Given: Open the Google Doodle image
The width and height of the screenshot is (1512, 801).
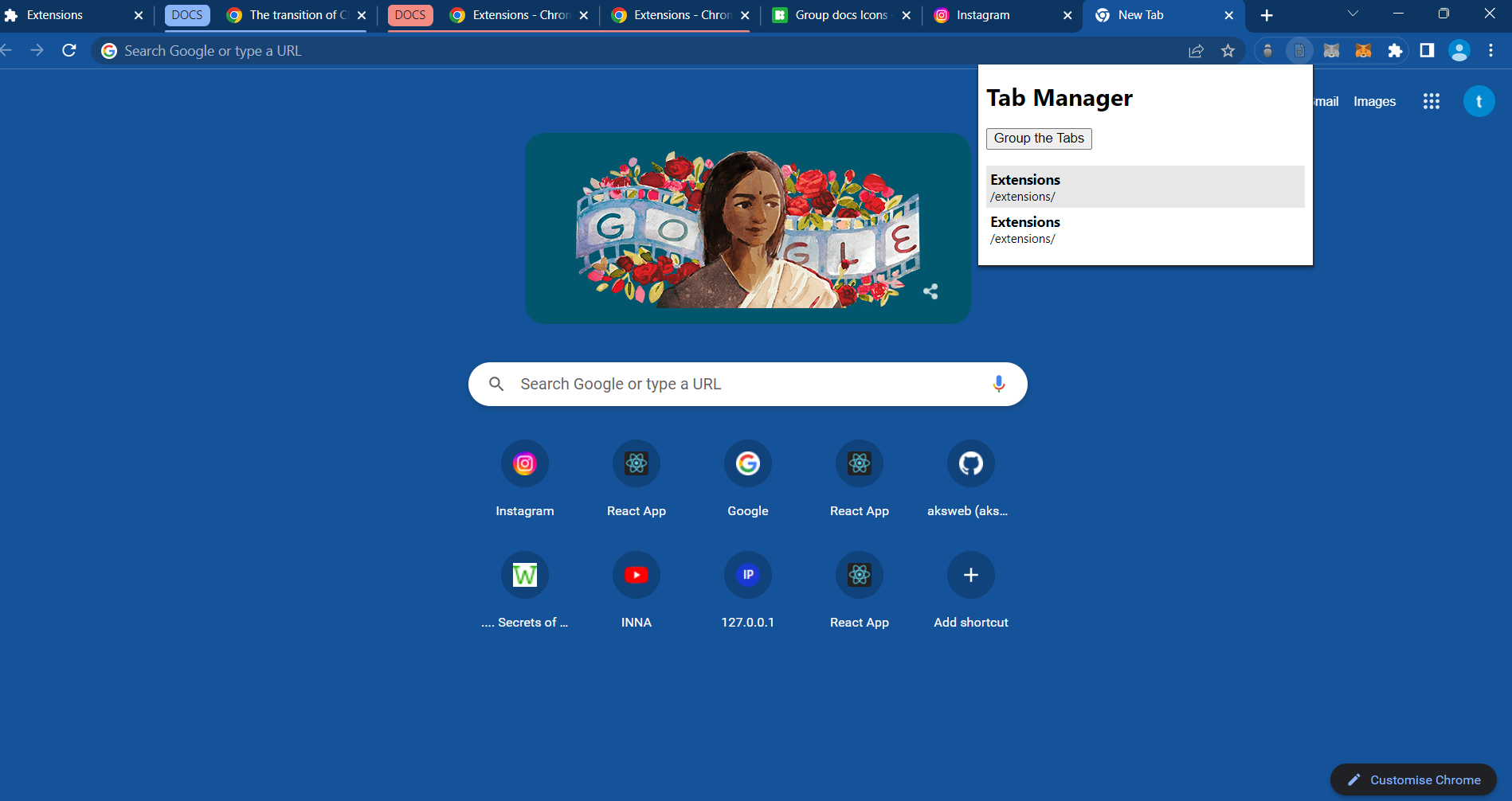Looking at the screenshot, I should coord(747,229).
